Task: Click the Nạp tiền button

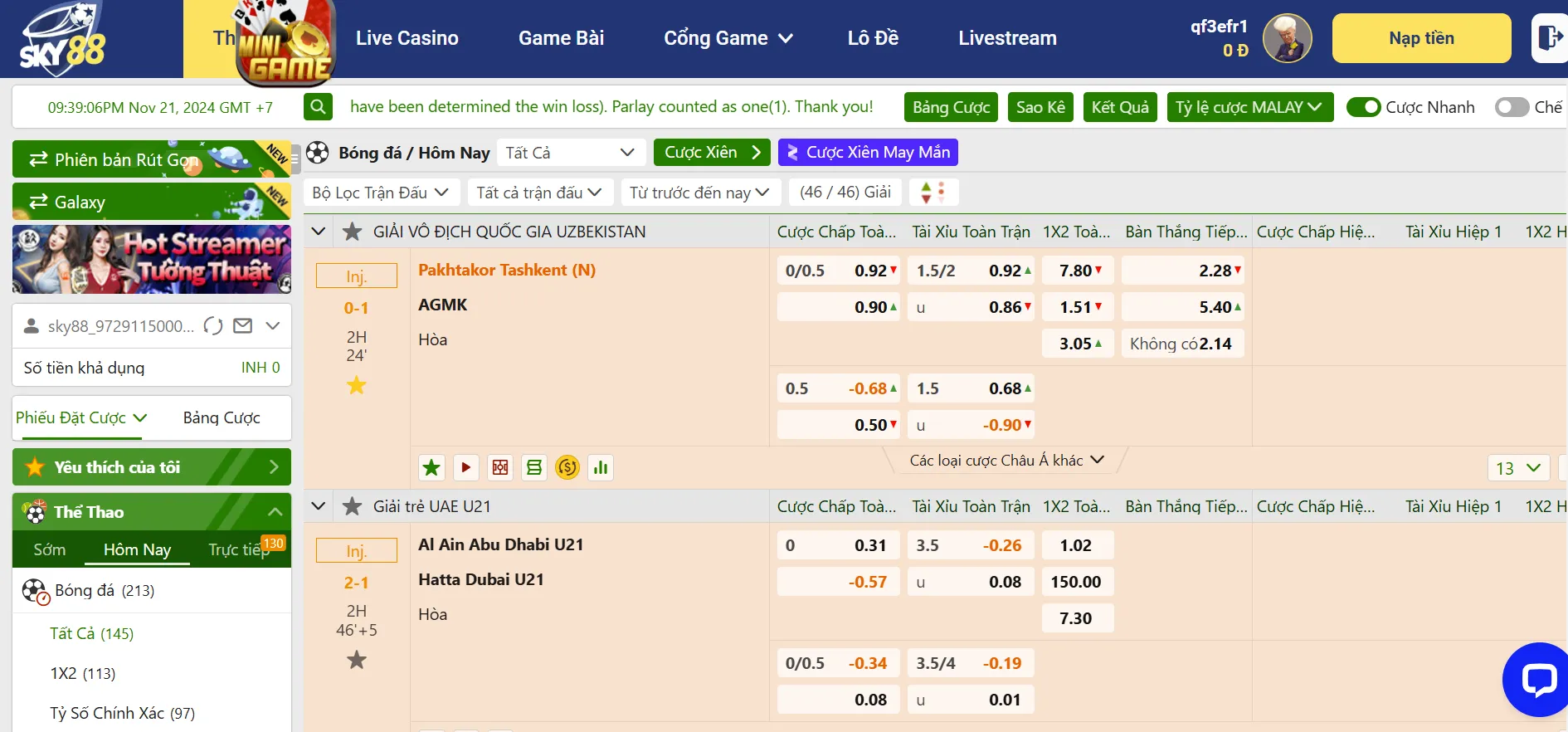Action: [1421, 38]
